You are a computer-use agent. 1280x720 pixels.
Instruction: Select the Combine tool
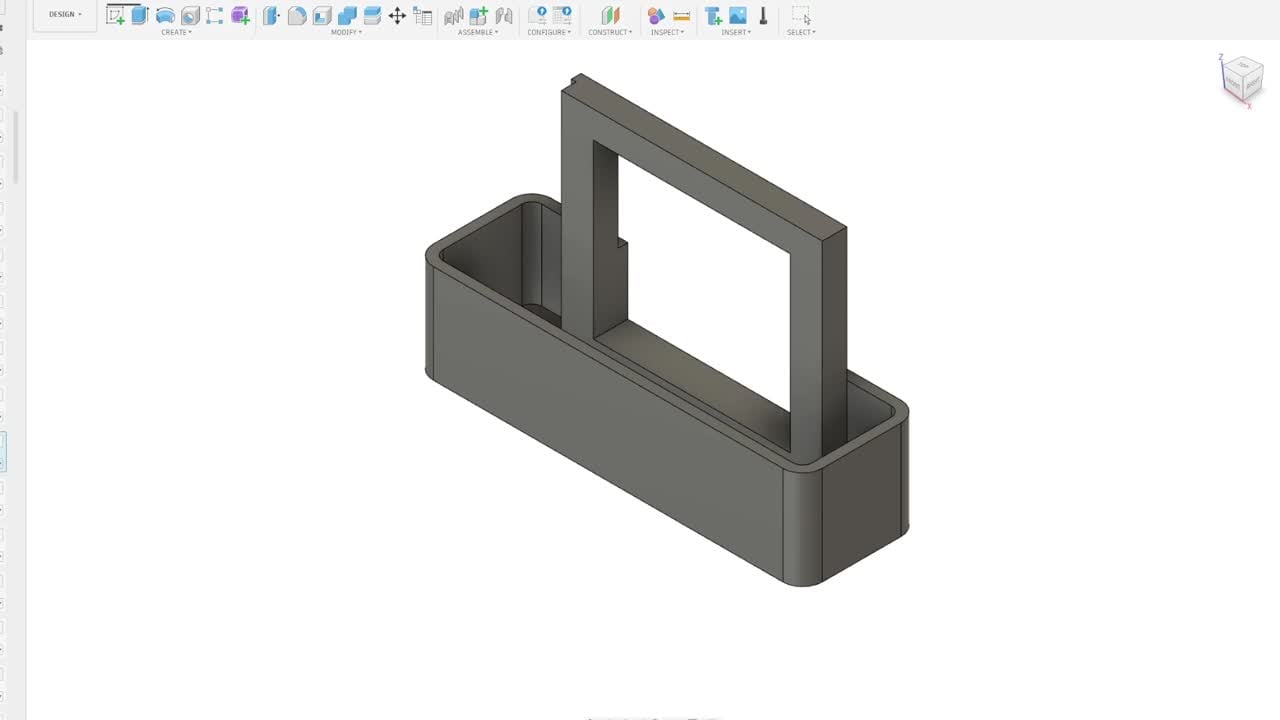coord(347,15)
